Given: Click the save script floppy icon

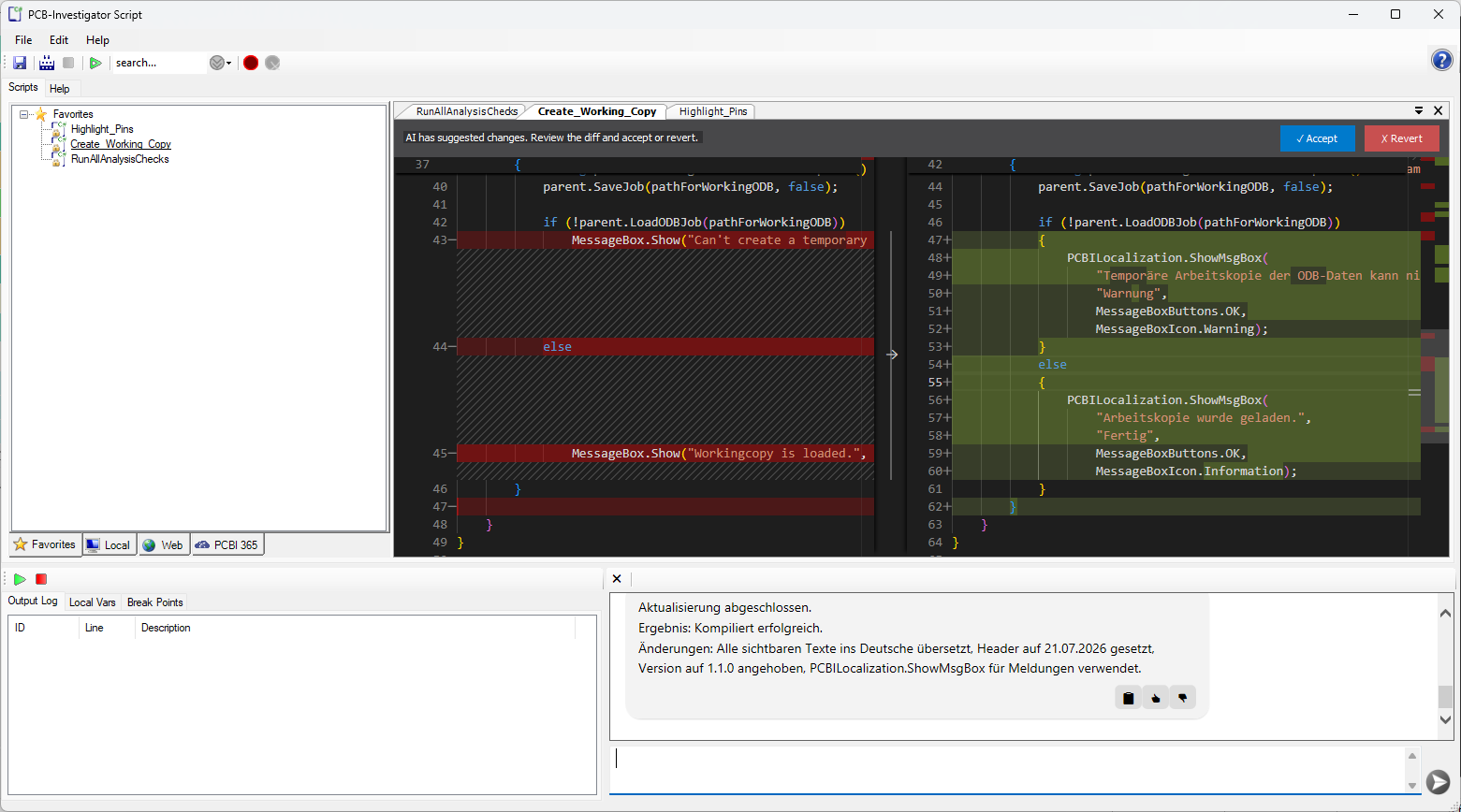Looking at the screenshot, I should [x=20, y=63].
